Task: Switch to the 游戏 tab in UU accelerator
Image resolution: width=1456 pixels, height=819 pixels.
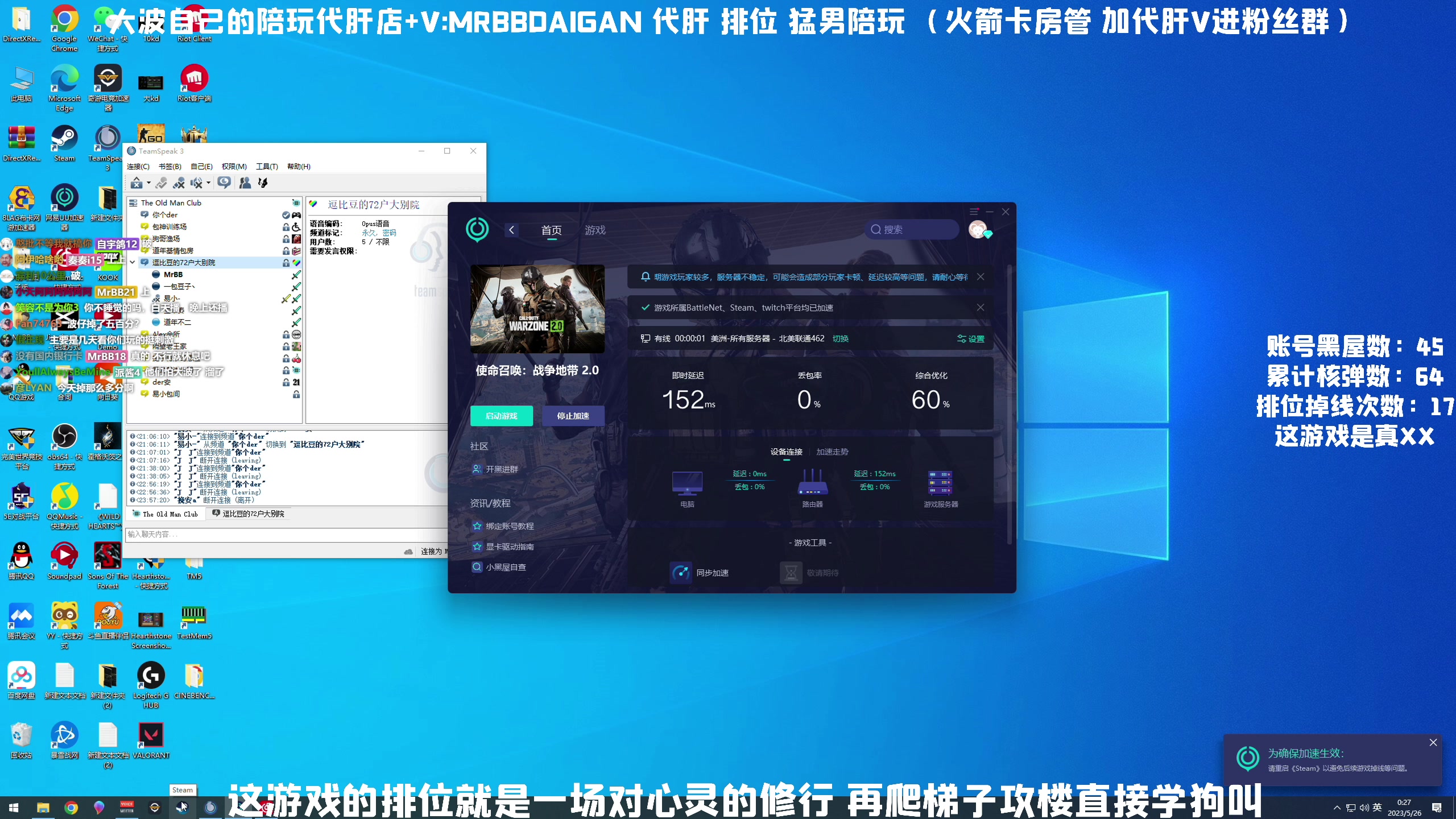Action: pos(595,230)
